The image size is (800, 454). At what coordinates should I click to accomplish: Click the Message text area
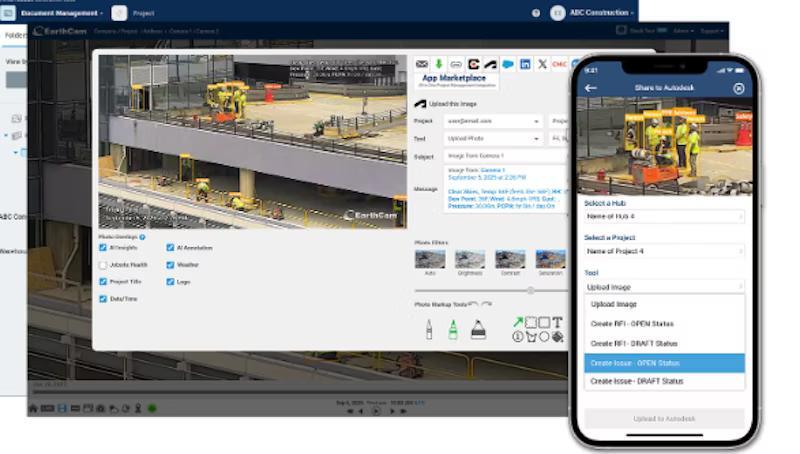[506, 189]
